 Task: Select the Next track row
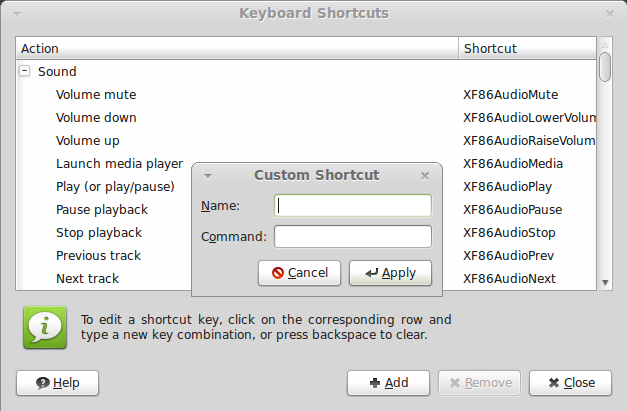click(306, 279)
